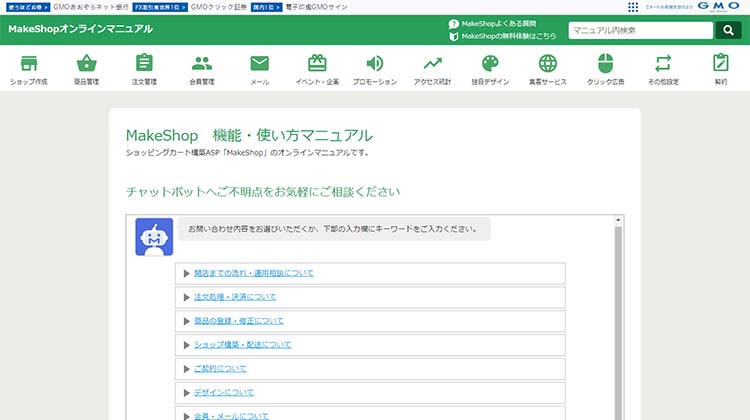Open the 契約 contract pen icon
The height and width of the screenshot is (420, 750).
point(721,63)
